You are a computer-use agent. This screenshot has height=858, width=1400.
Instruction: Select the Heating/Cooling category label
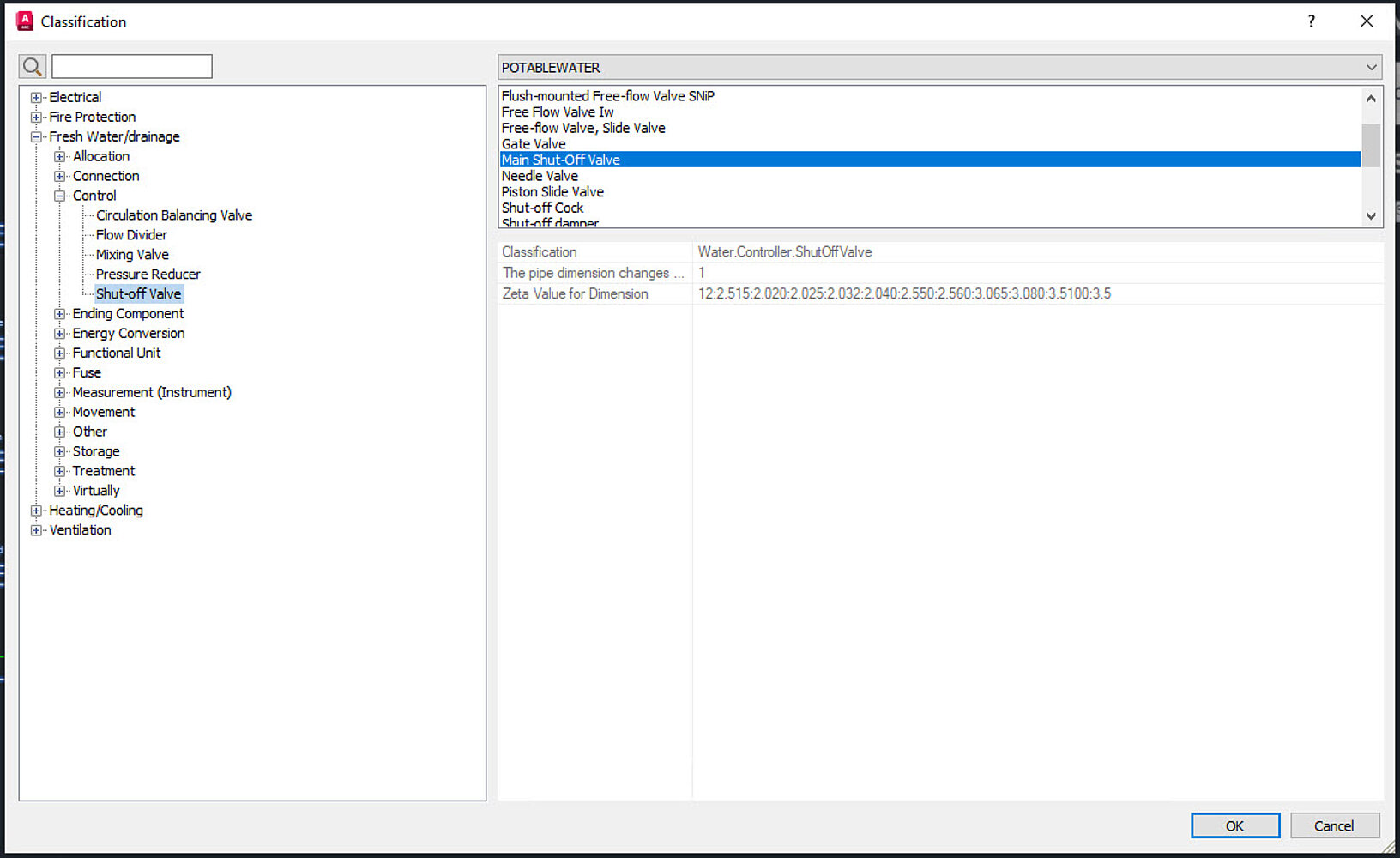click(96, 511)
